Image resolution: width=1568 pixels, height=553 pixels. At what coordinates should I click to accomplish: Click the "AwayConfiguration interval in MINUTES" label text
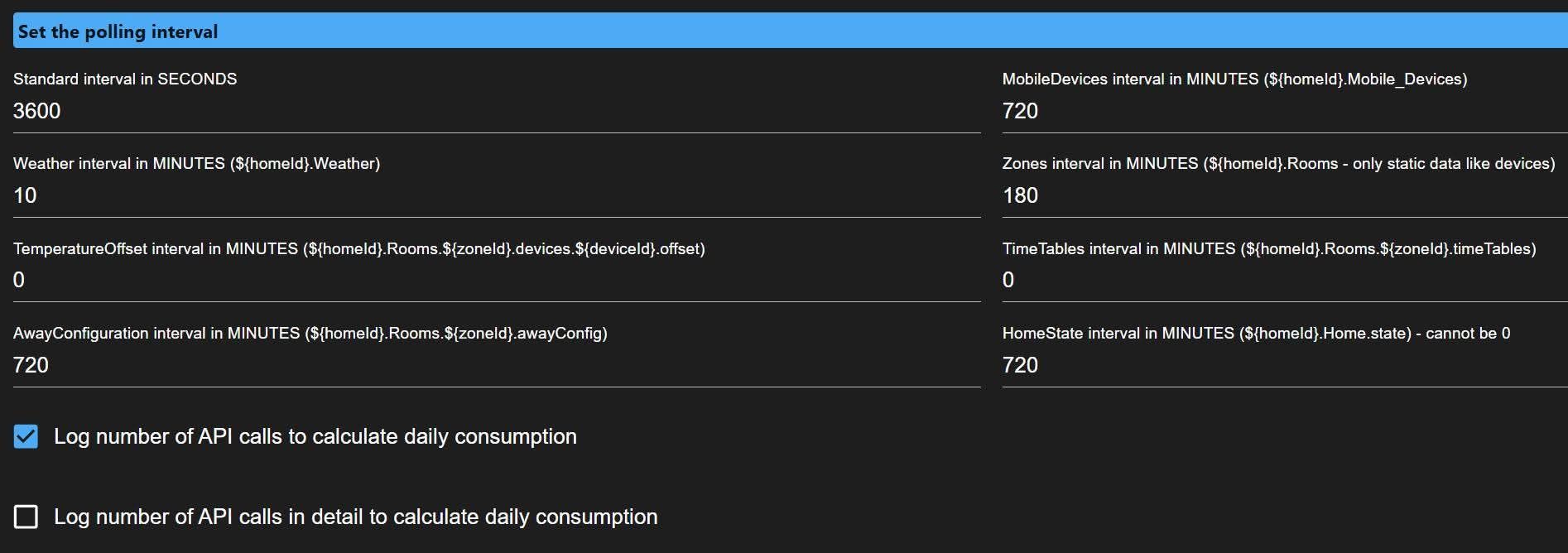click(x=310, y=333)
